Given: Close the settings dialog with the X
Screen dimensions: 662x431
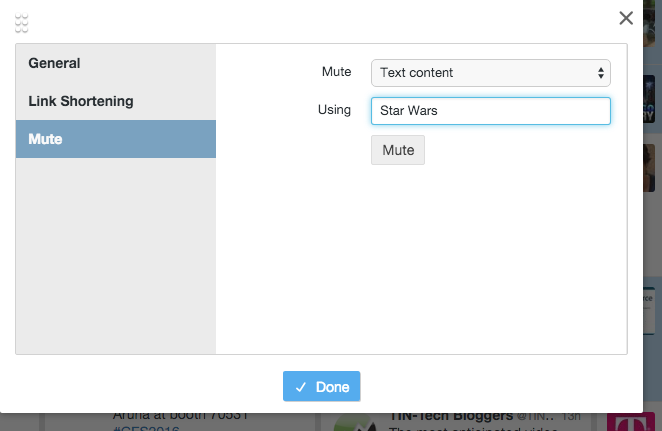Looking at the screenshot, I should (626, 18).
